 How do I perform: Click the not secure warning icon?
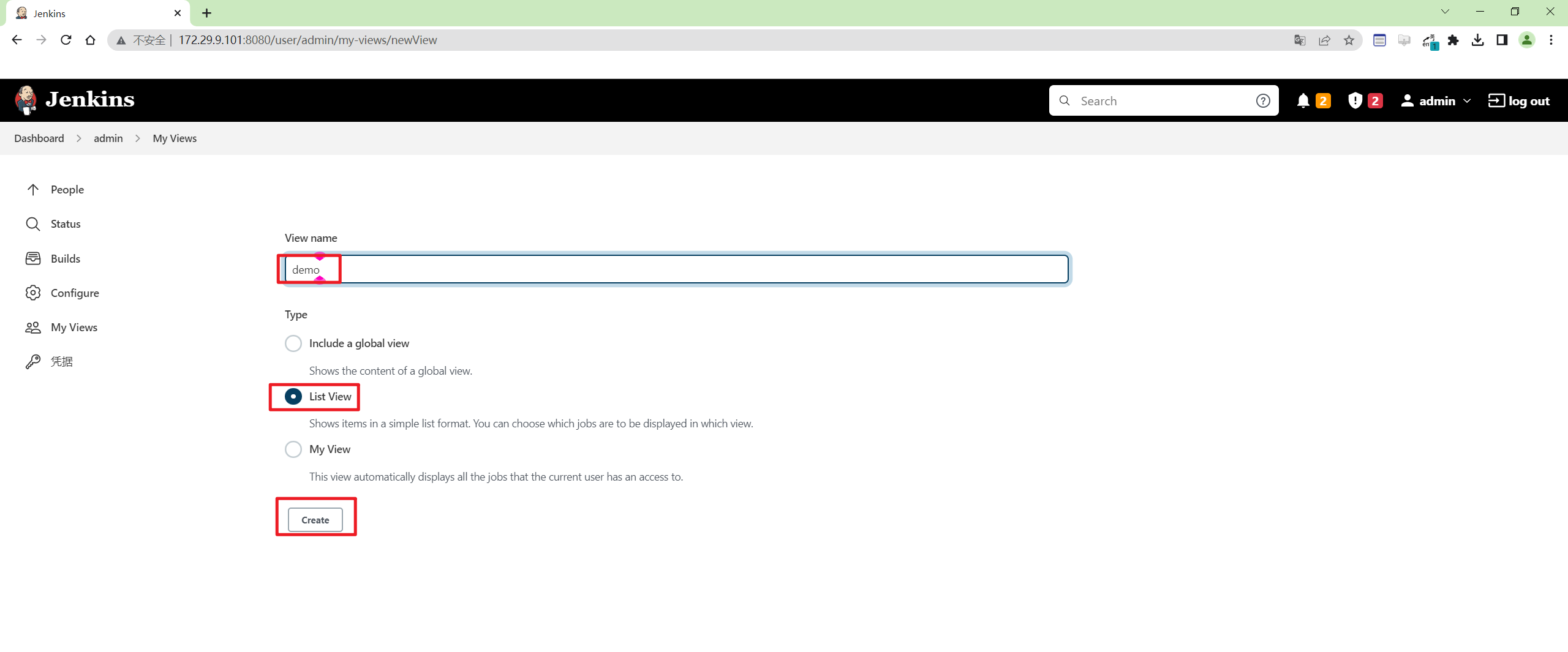pyautogui.click(x=121, y=40)
